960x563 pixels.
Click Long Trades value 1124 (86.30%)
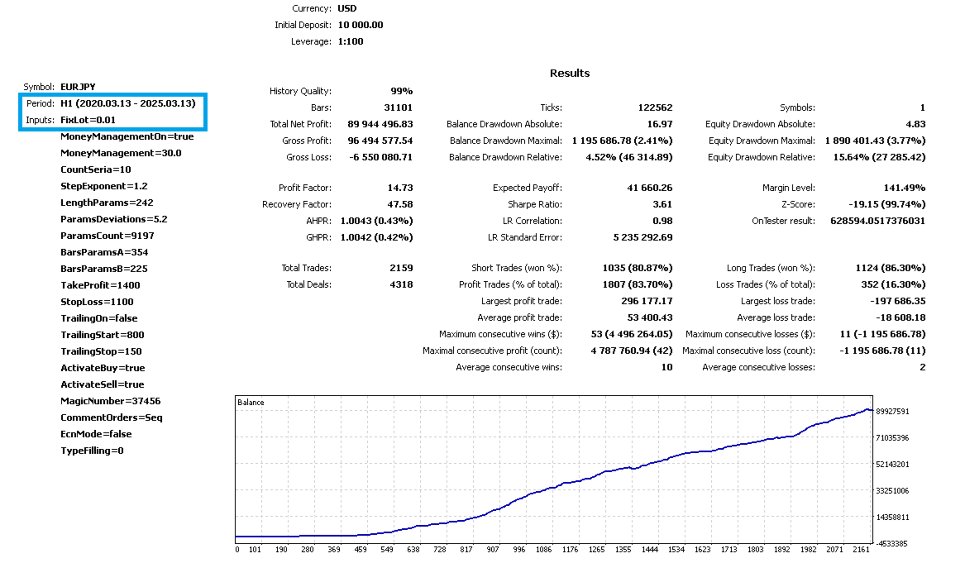890,268
